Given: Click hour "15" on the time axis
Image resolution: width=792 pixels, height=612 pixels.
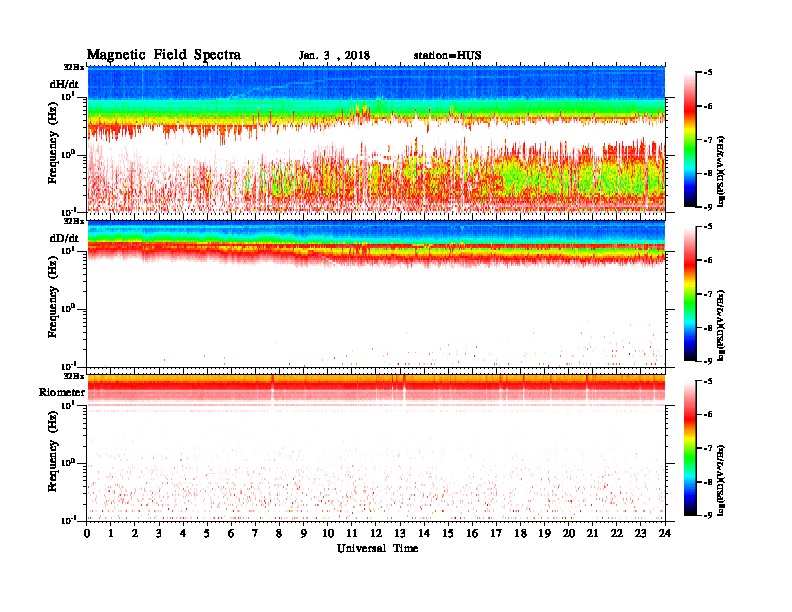Looking at the screenshot, I should (448, 533).
